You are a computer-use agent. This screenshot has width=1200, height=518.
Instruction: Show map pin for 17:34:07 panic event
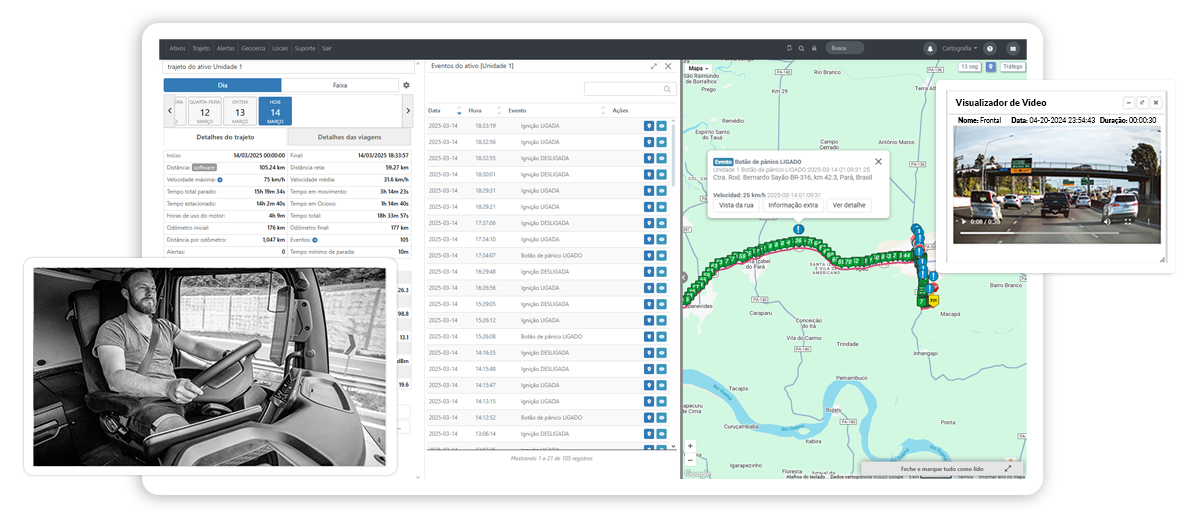649,255
